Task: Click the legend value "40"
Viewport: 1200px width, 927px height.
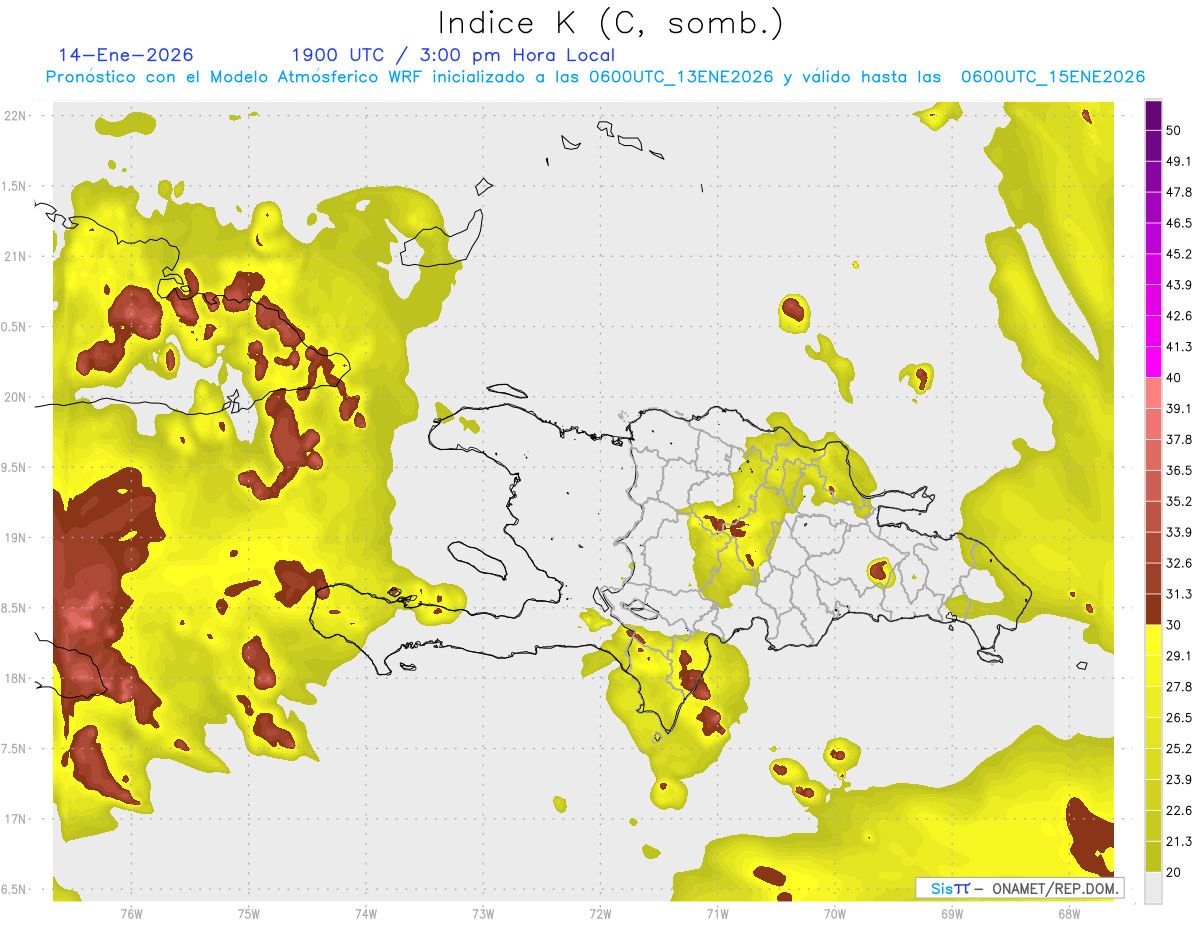Action: tap(1174, 378)
